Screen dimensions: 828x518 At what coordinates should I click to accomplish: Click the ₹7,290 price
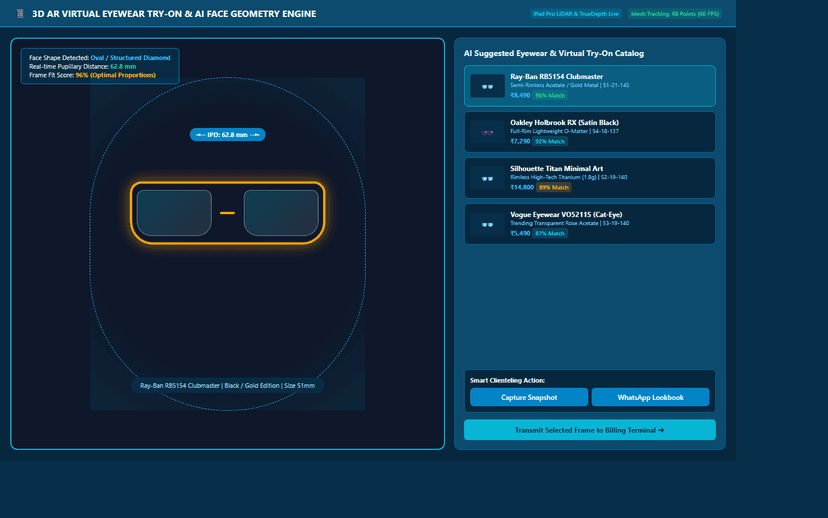(520, 142)
